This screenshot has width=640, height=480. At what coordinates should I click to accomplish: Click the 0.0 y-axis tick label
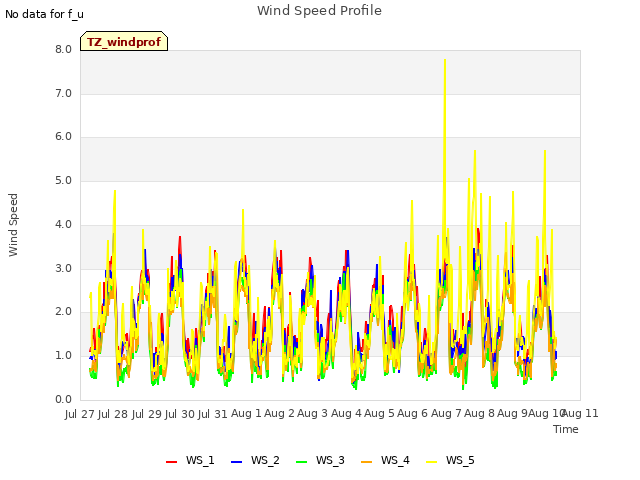(x=63, y=400)
